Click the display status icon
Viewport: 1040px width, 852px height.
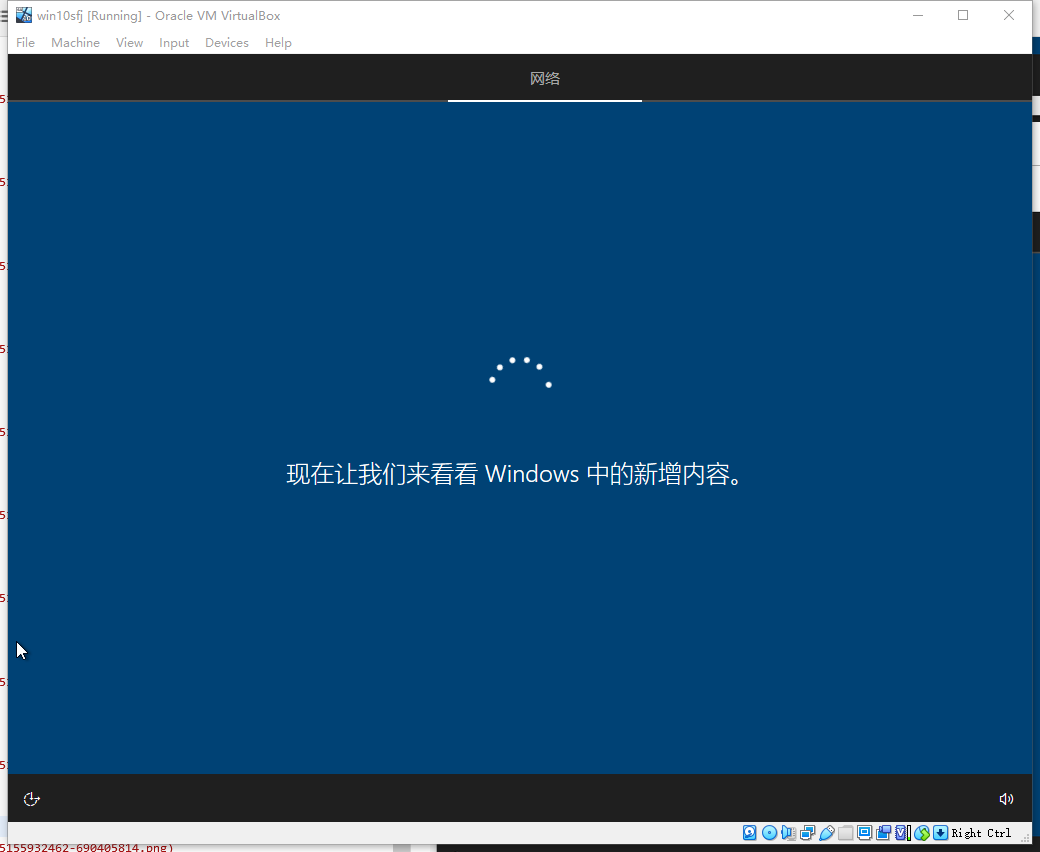coord(864,833)
